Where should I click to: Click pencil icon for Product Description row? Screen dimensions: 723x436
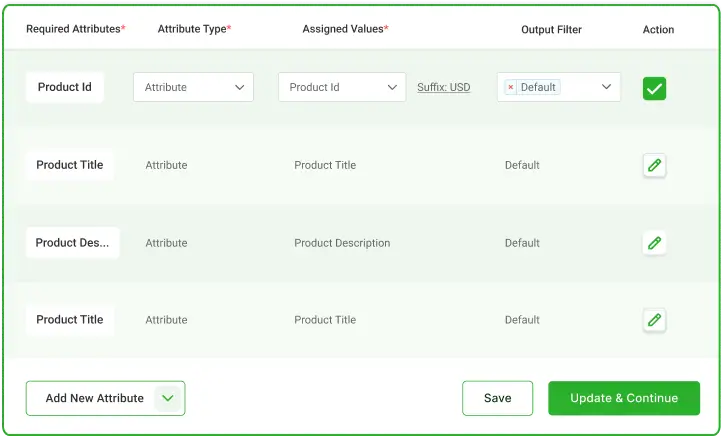(654, 243)
